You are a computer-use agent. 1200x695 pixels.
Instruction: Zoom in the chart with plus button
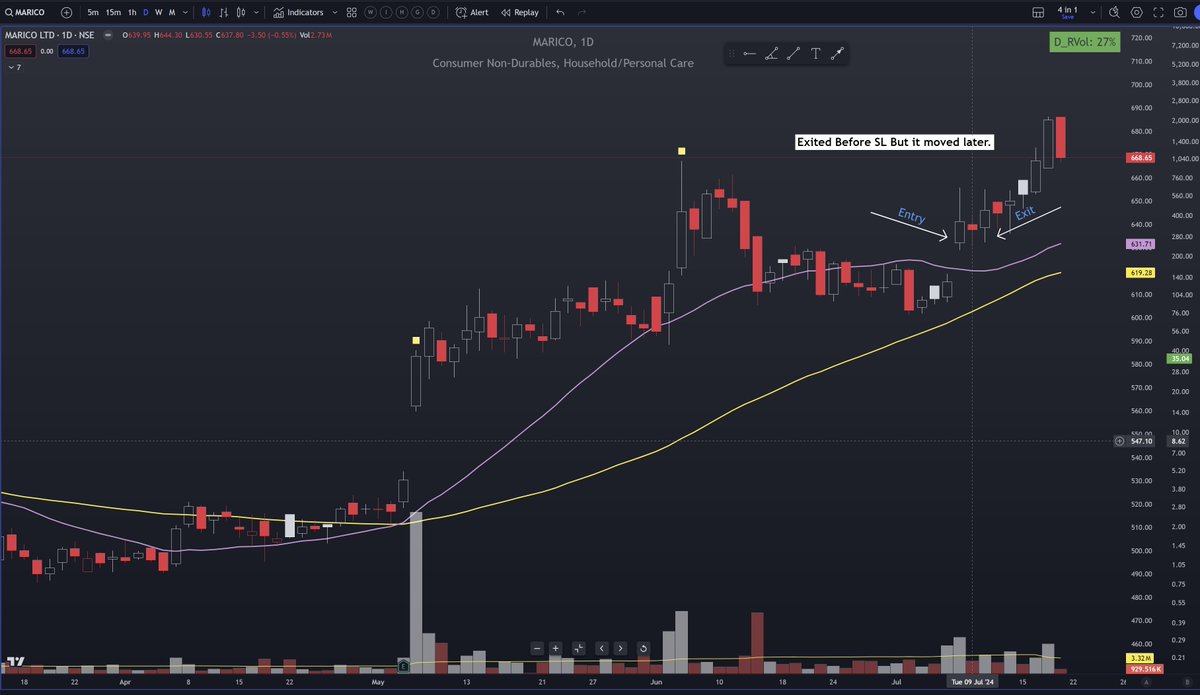(x=555, y=648)
